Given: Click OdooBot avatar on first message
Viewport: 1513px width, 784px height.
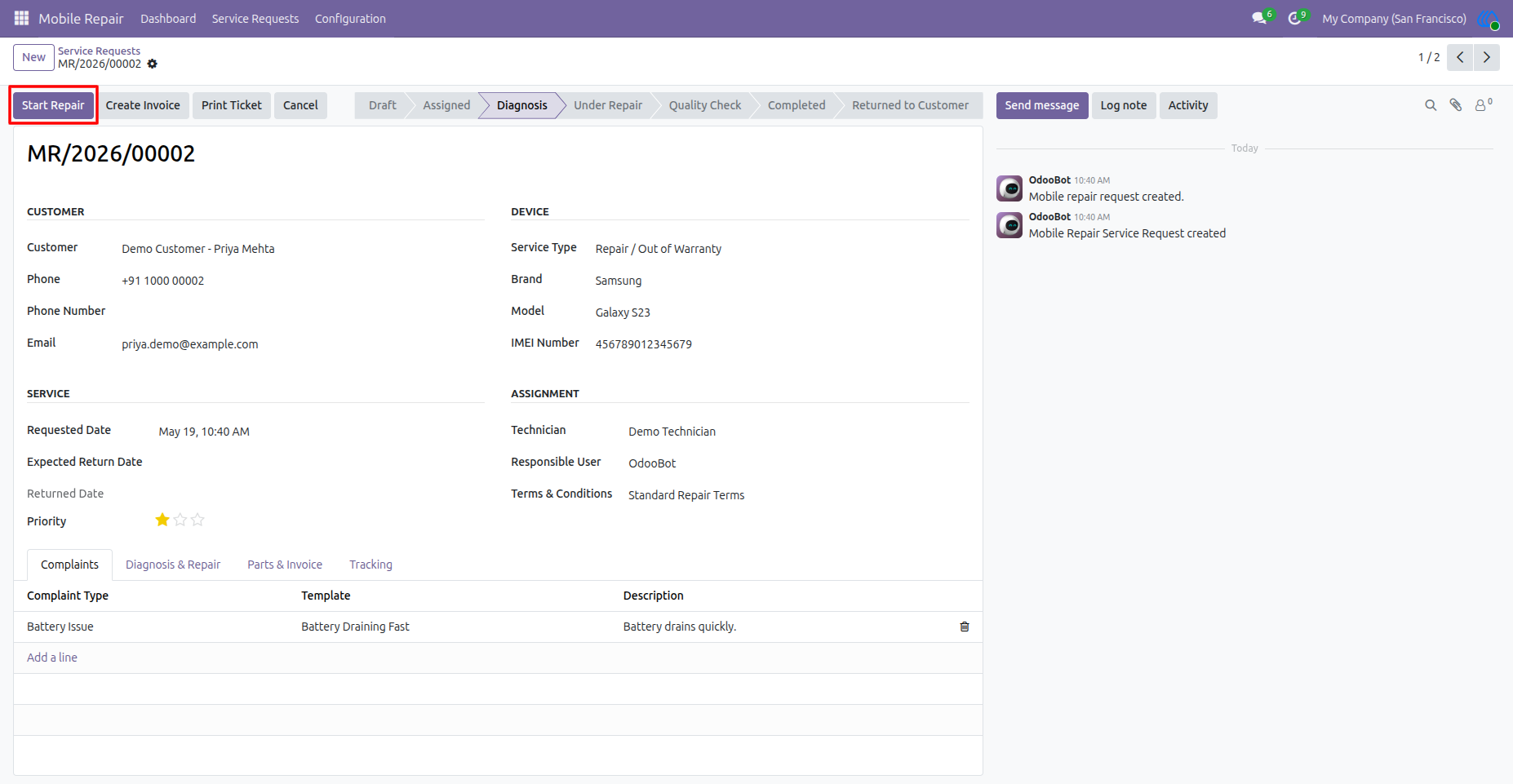Looking at the screenshot, I should [1009, 188].
